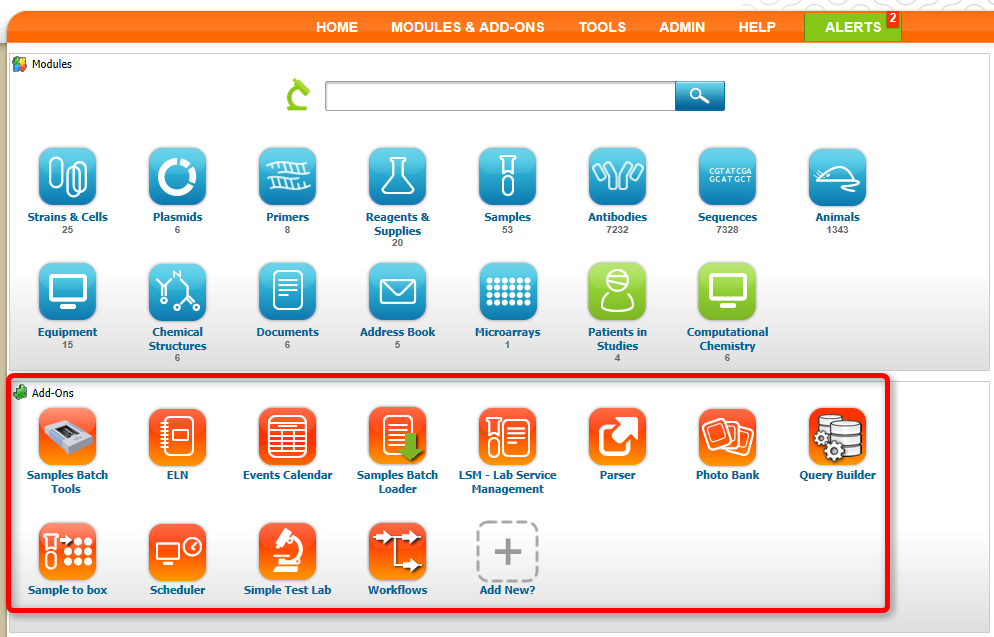Open the ADMIN menu
Image resolution: width=994 pixels, height=637 pixels.
click(682, 27)
